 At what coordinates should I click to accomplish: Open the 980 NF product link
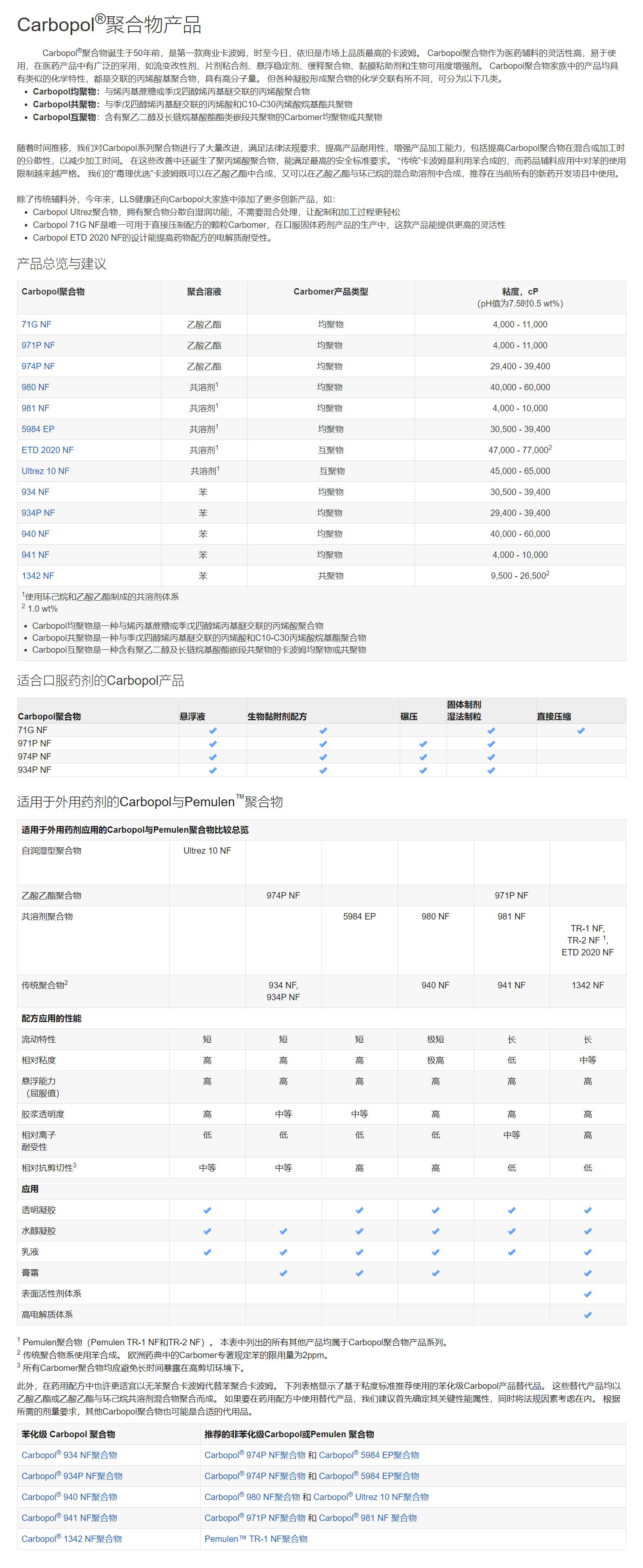[x=35, y=387]
